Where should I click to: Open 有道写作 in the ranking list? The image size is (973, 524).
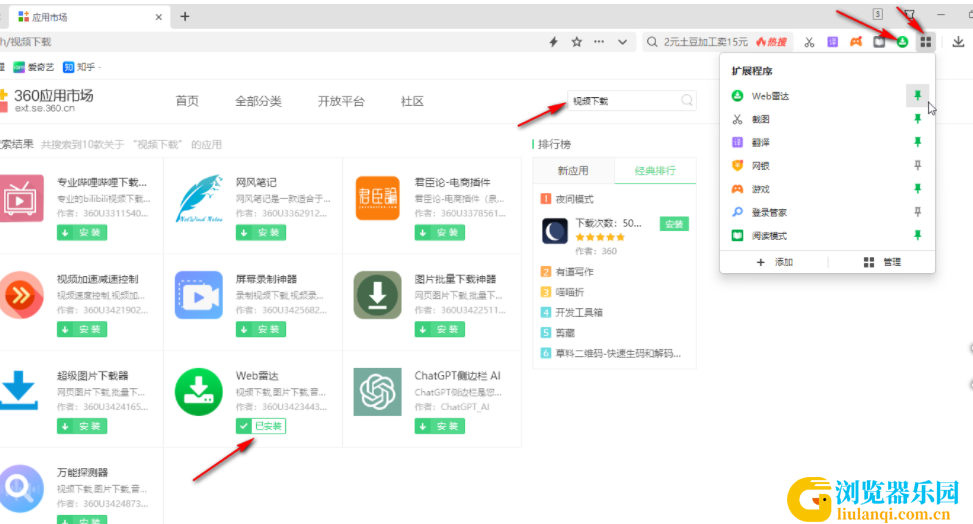(x=574, y=272)
